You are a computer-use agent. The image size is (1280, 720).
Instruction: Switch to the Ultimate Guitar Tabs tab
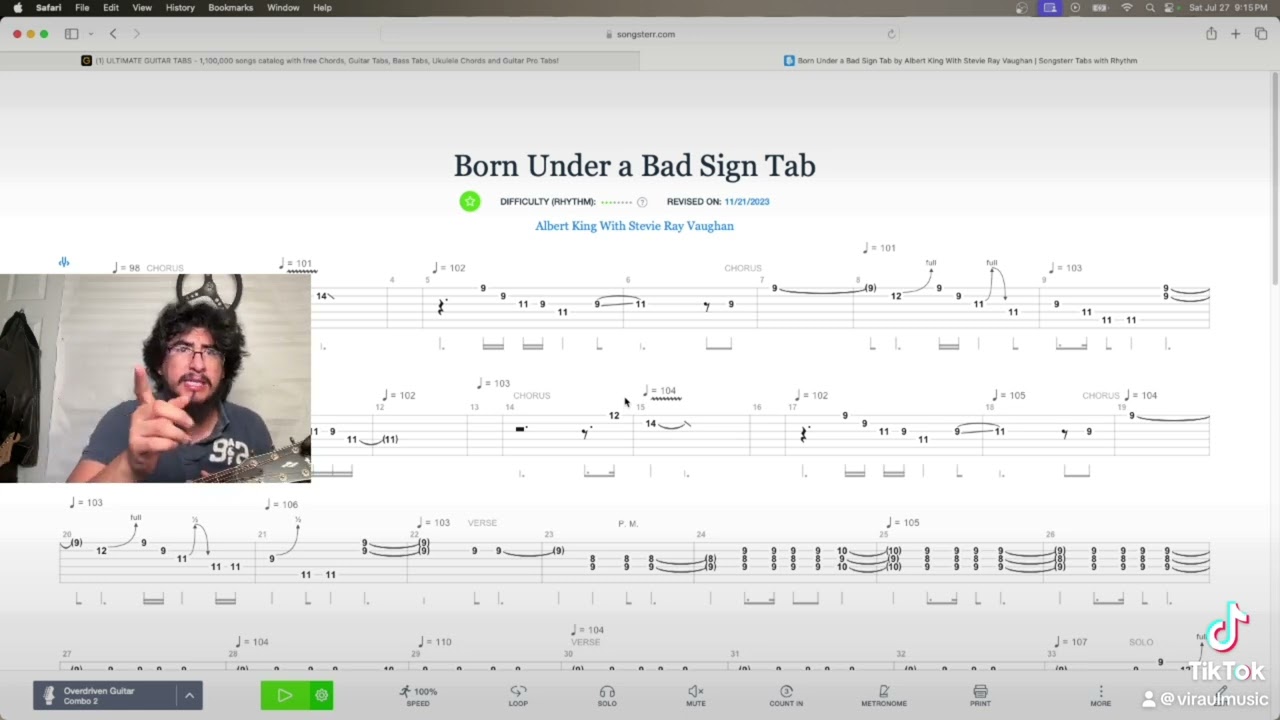pos(320,61)
